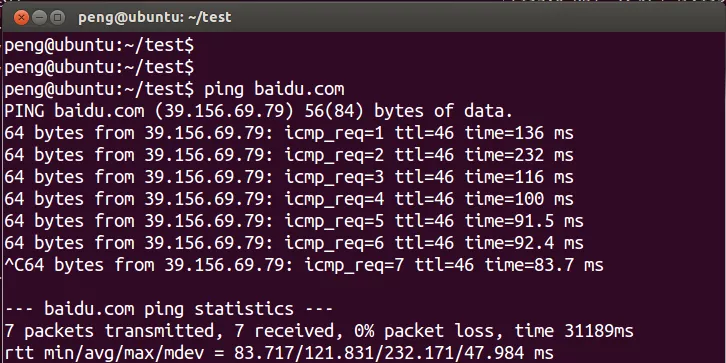This screenshot has width=726, height=363.
Task: Close the terminal window with the red button
Action: [21, 18]
